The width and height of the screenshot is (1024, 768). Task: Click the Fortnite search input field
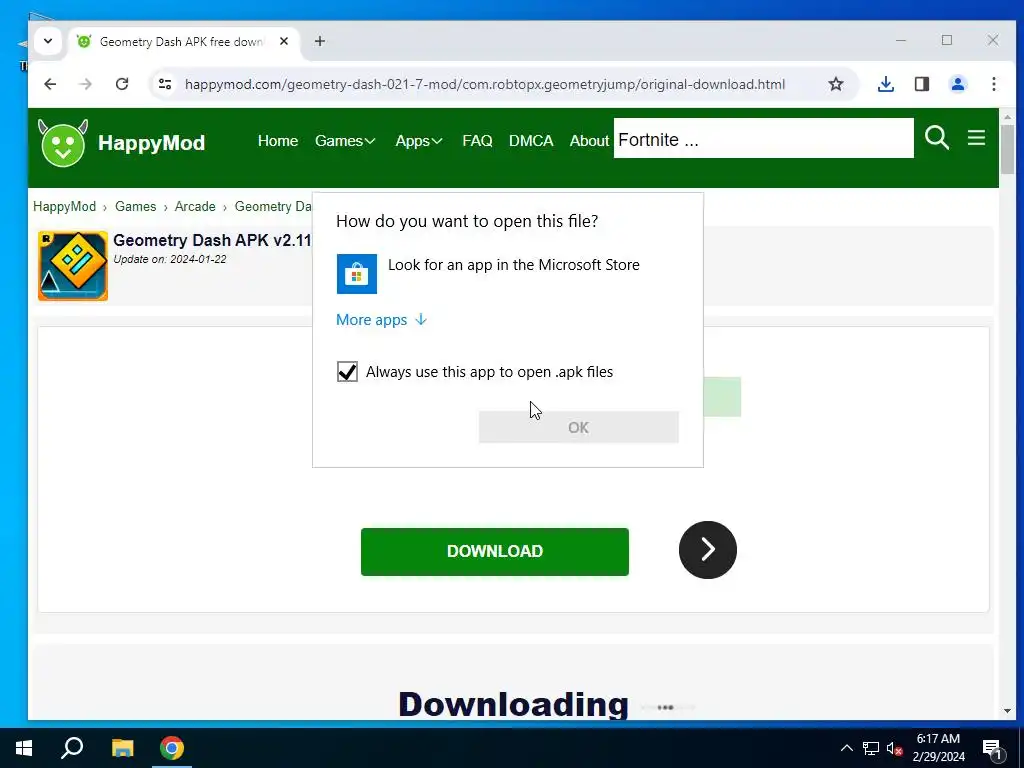pos(763,138)
